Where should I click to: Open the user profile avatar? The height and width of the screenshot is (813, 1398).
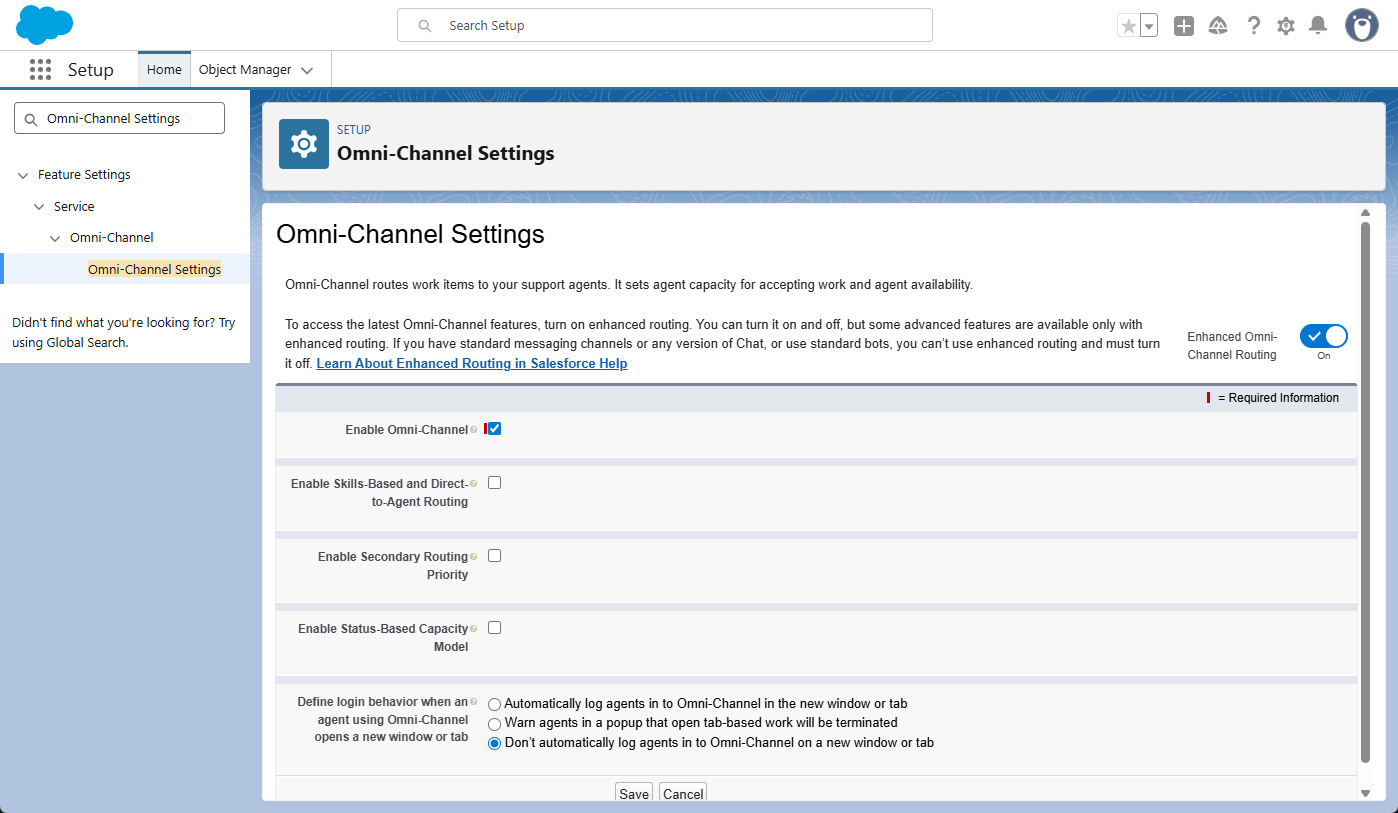(1361, 26)
